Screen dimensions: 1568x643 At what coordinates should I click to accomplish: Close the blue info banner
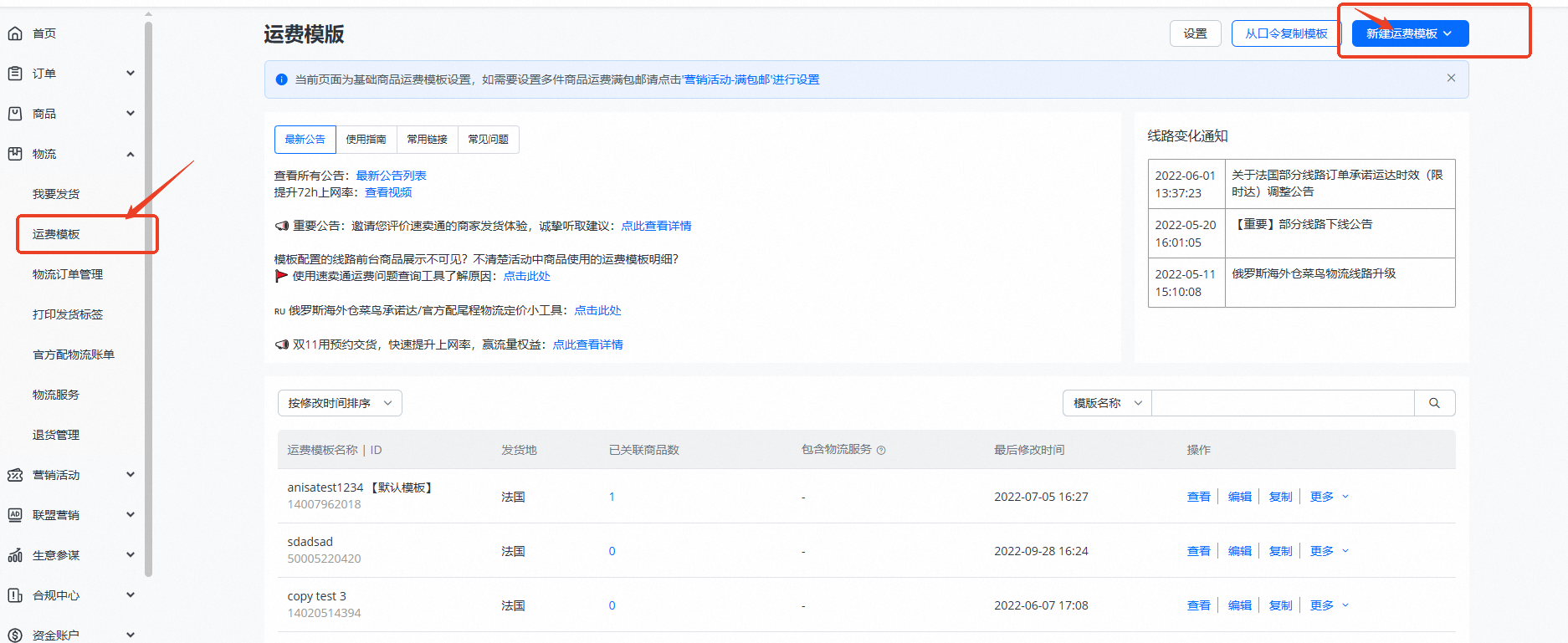[1451, 78]
